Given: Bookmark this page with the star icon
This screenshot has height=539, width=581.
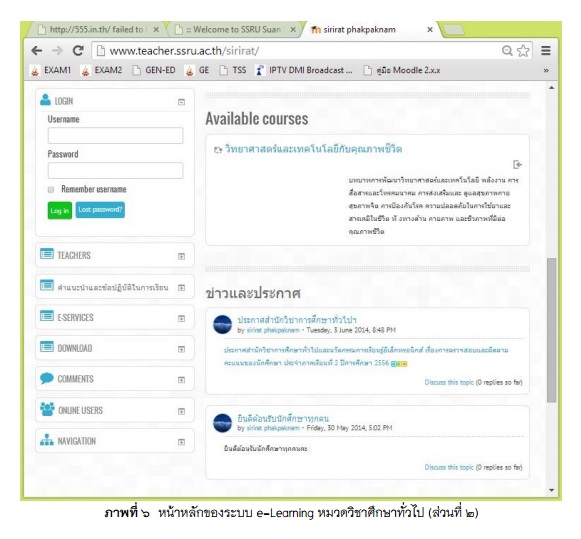Looking at the screenshot, I should point(523,51).
